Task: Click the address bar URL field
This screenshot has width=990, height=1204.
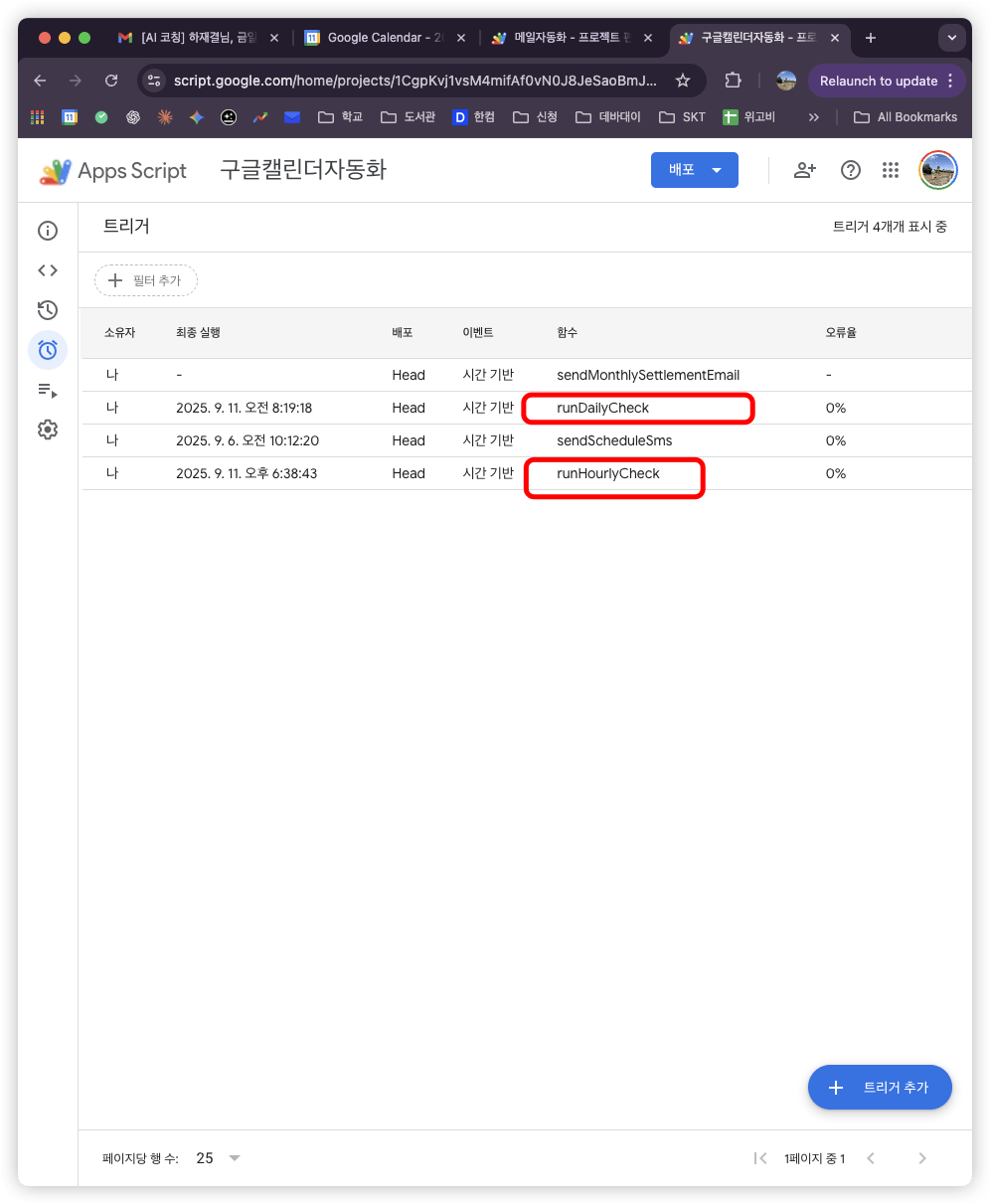Action: coord(415,81)
